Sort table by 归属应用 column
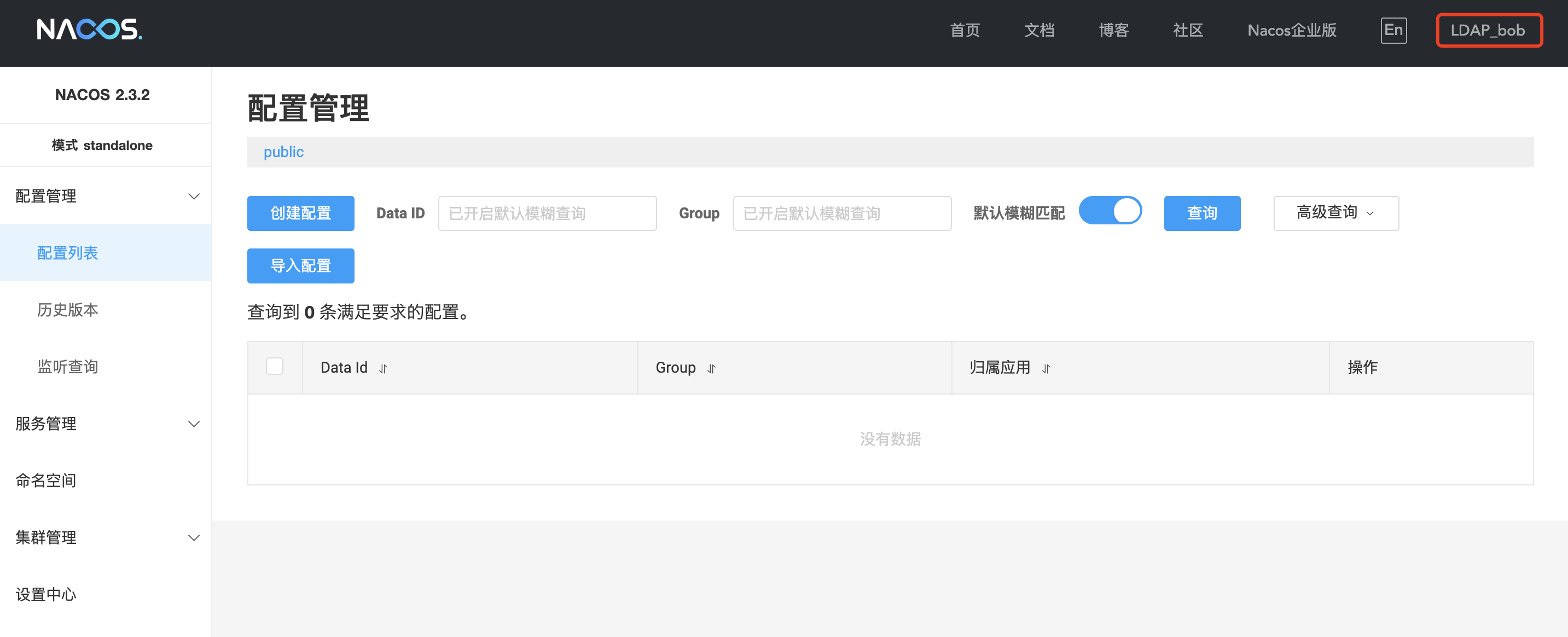Image resolution: width=1568 pixels, height=637 pixels. click(1046, 368)
